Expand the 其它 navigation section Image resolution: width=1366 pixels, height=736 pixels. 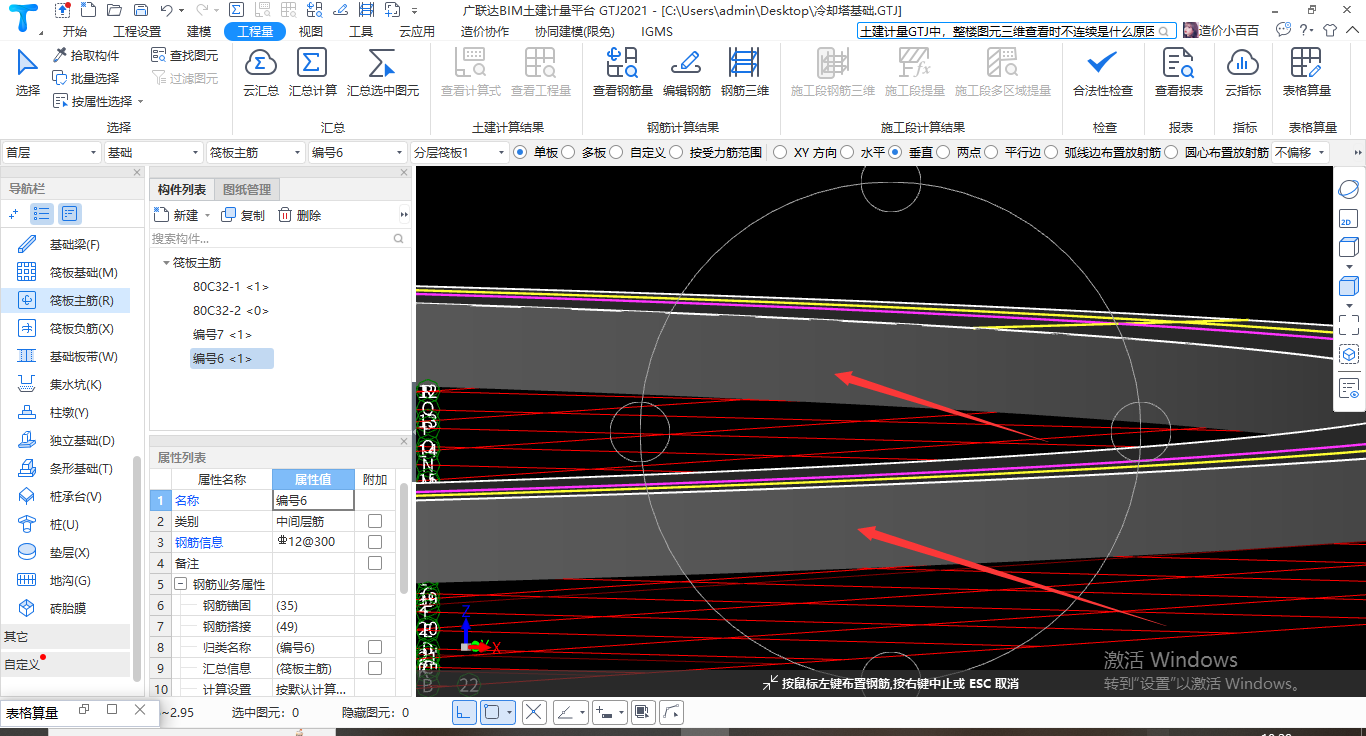(66, 636)
